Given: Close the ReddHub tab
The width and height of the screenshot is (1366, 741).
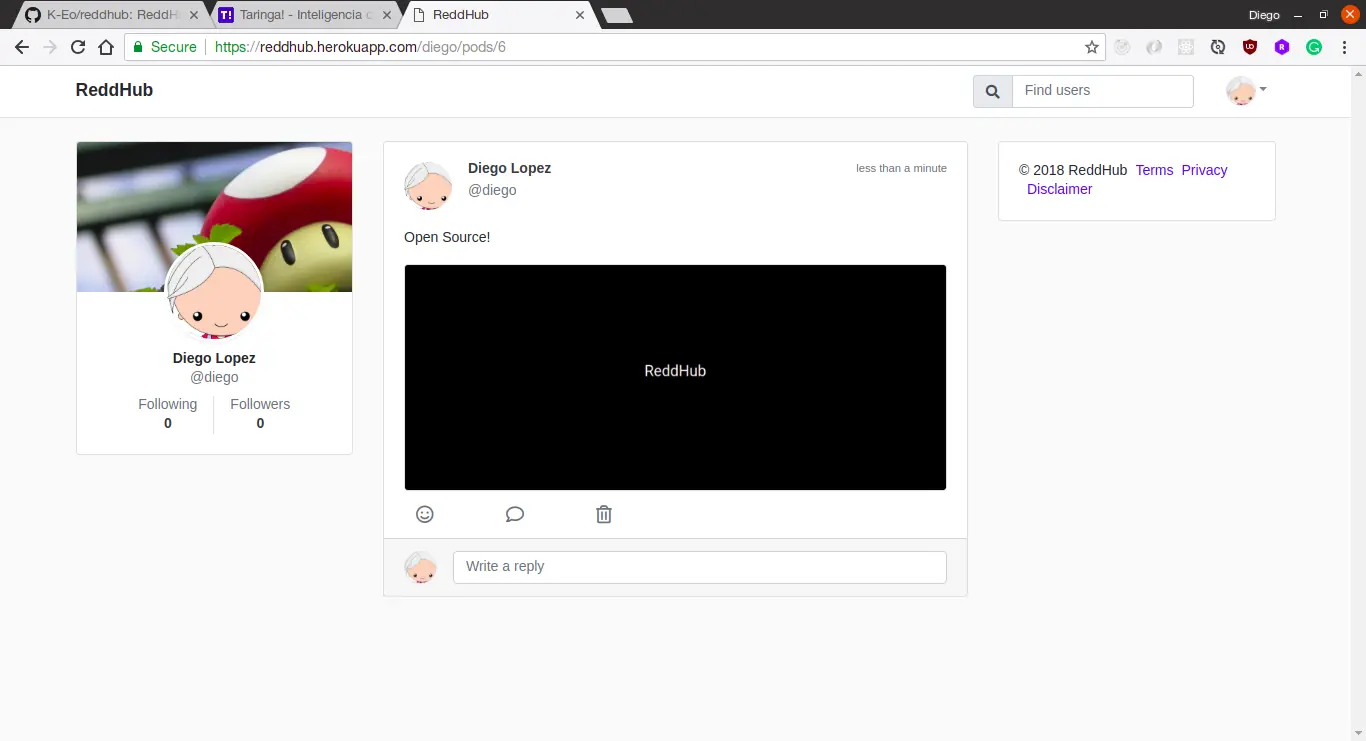Looking at the screenshot, I should [580, 15].
